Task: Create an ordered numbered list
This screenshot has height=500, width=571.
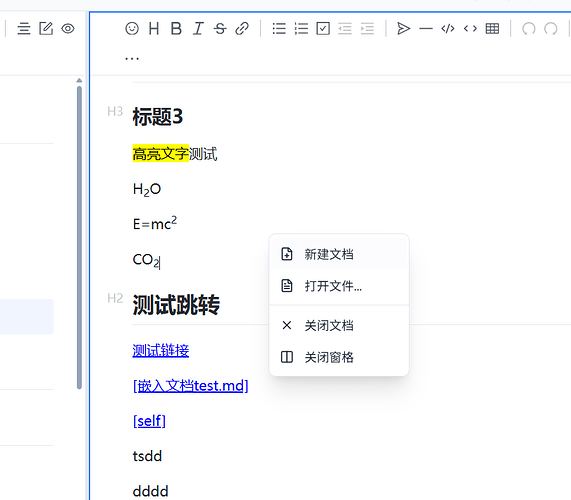Action: pyautogui.click(x=301, y=28)
